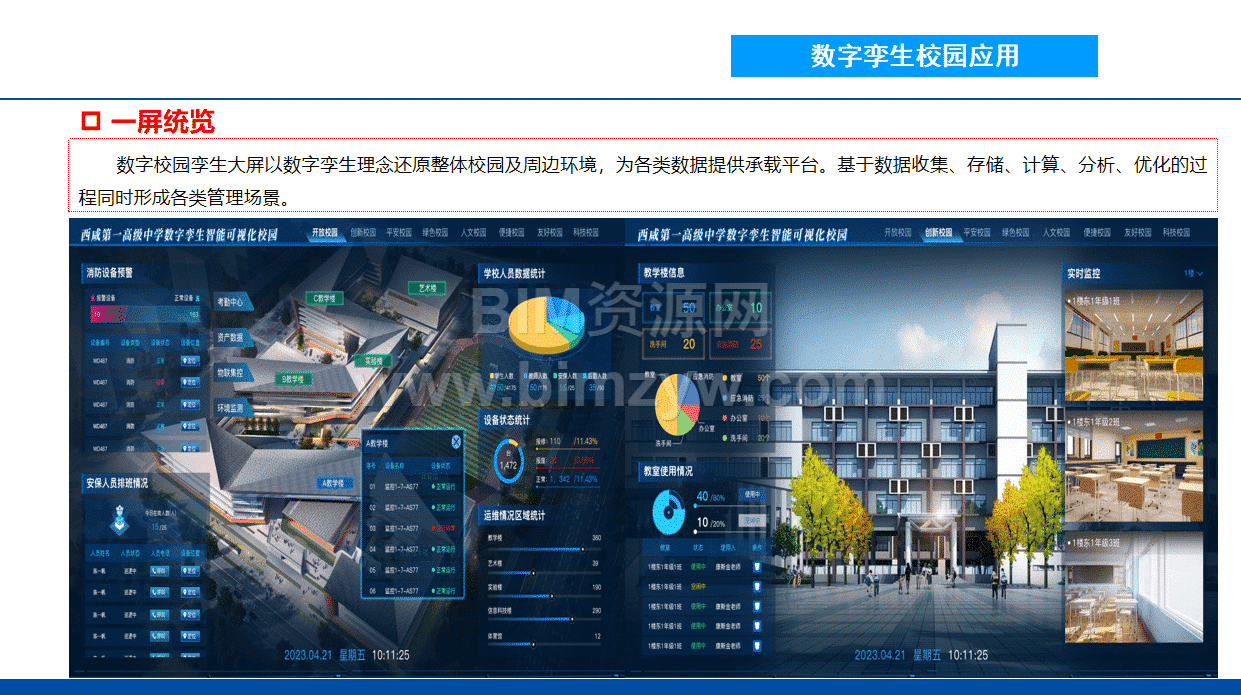
Task: Click the classroom usage donut chart icon
Action: coord(668,512)
